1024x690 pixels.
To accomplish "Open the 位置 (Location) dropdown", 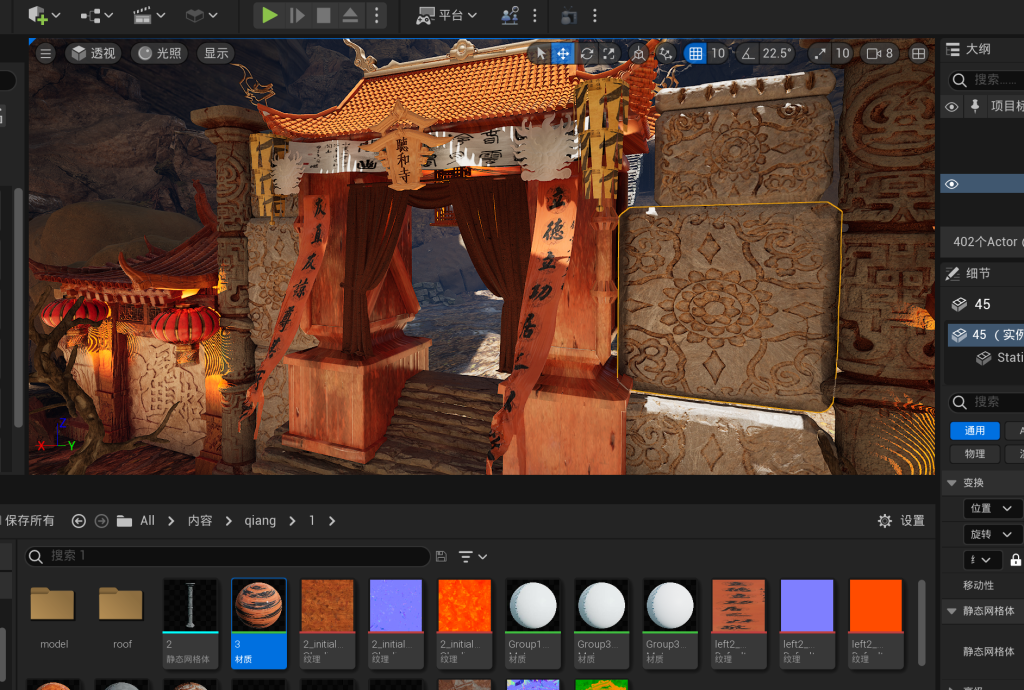I will coord(992,508).
